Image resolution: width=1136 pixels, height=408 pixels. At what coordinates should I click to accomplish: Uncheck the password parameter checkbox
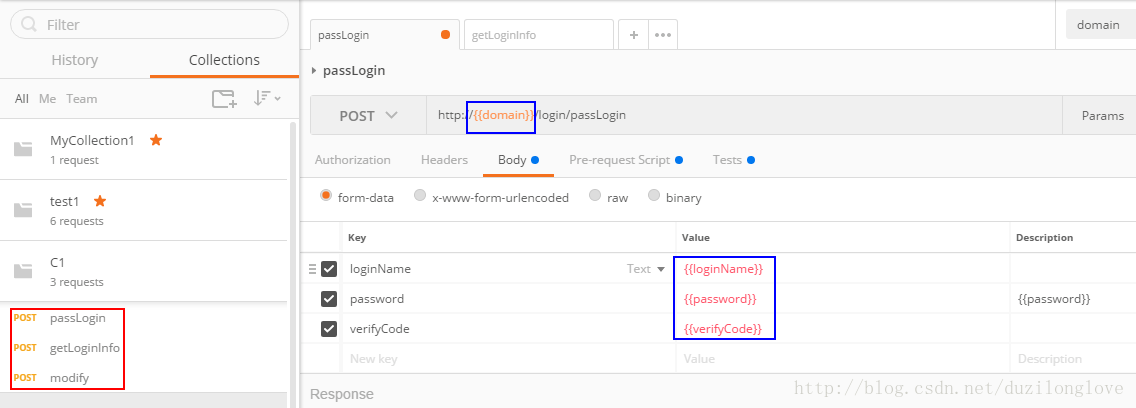(329, 298)
